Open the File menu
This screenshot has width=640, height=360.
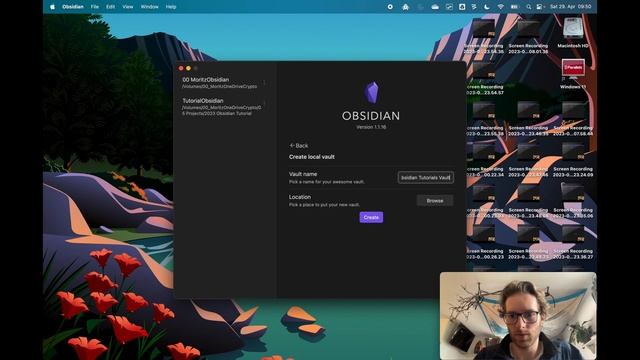coord(95,7)
